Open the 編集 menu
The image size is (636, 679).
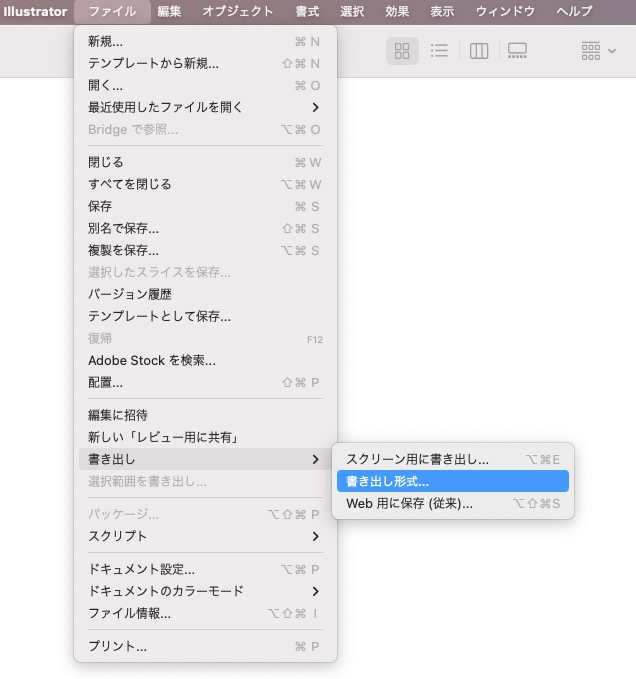click(169, 11)
